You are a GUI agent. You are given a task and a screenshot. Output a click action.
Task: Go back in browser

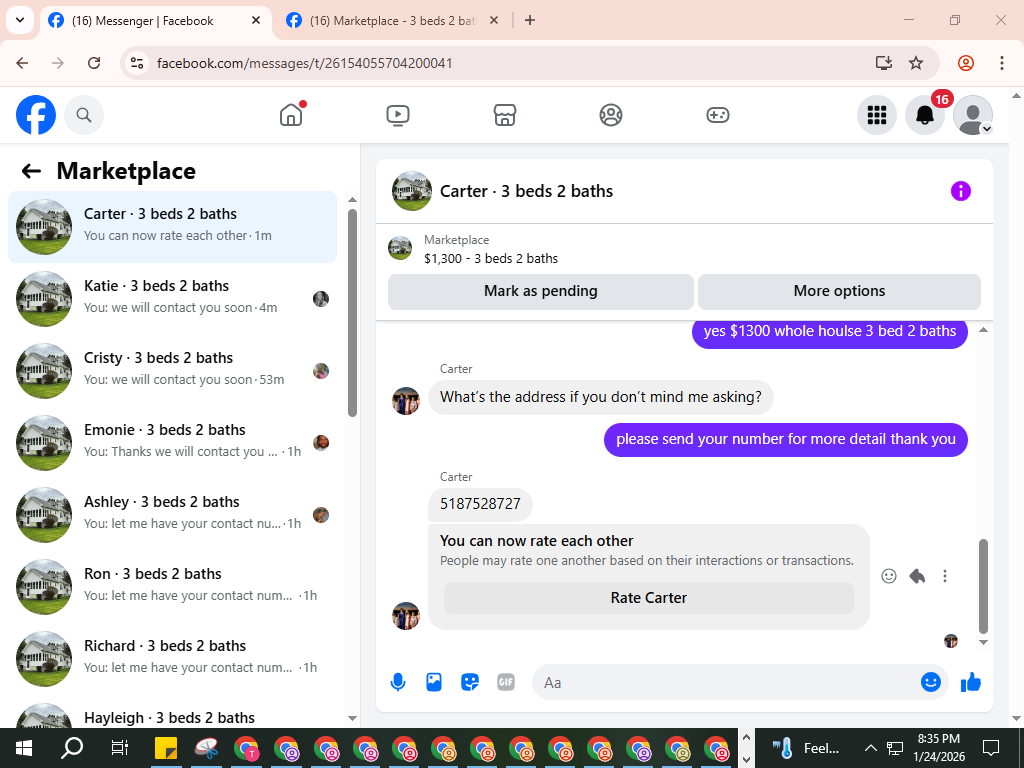point(22,63)
